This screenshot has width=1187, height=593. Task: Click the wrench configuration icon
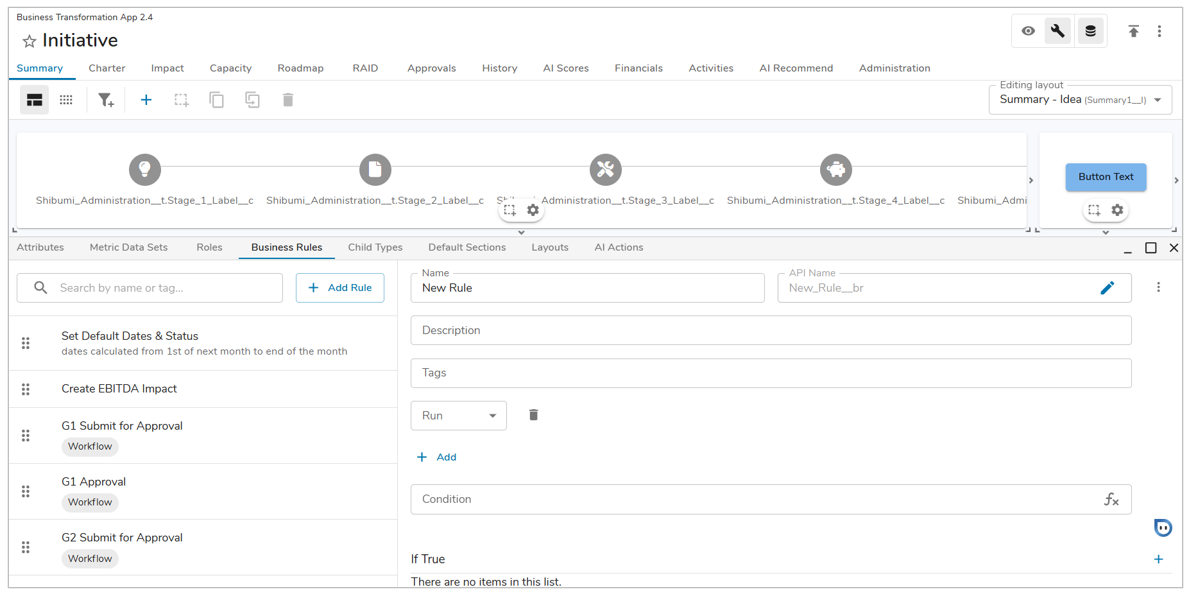(x=1058, y=31)
